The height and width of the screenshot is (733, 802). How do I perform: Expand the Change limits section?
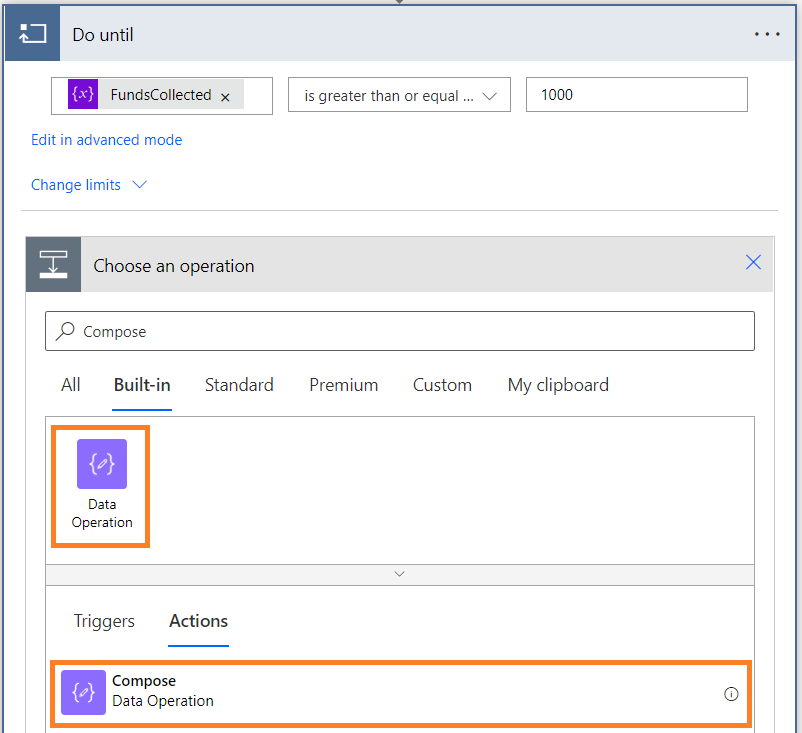pos(89,185)
